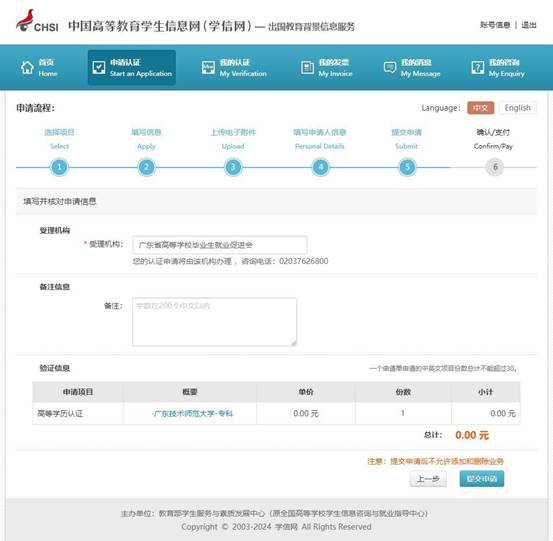The height and width of the screenshot is (541, 553).
Task: Click the 提交申请 Submit step label
Action: click(x=407, y=139)
